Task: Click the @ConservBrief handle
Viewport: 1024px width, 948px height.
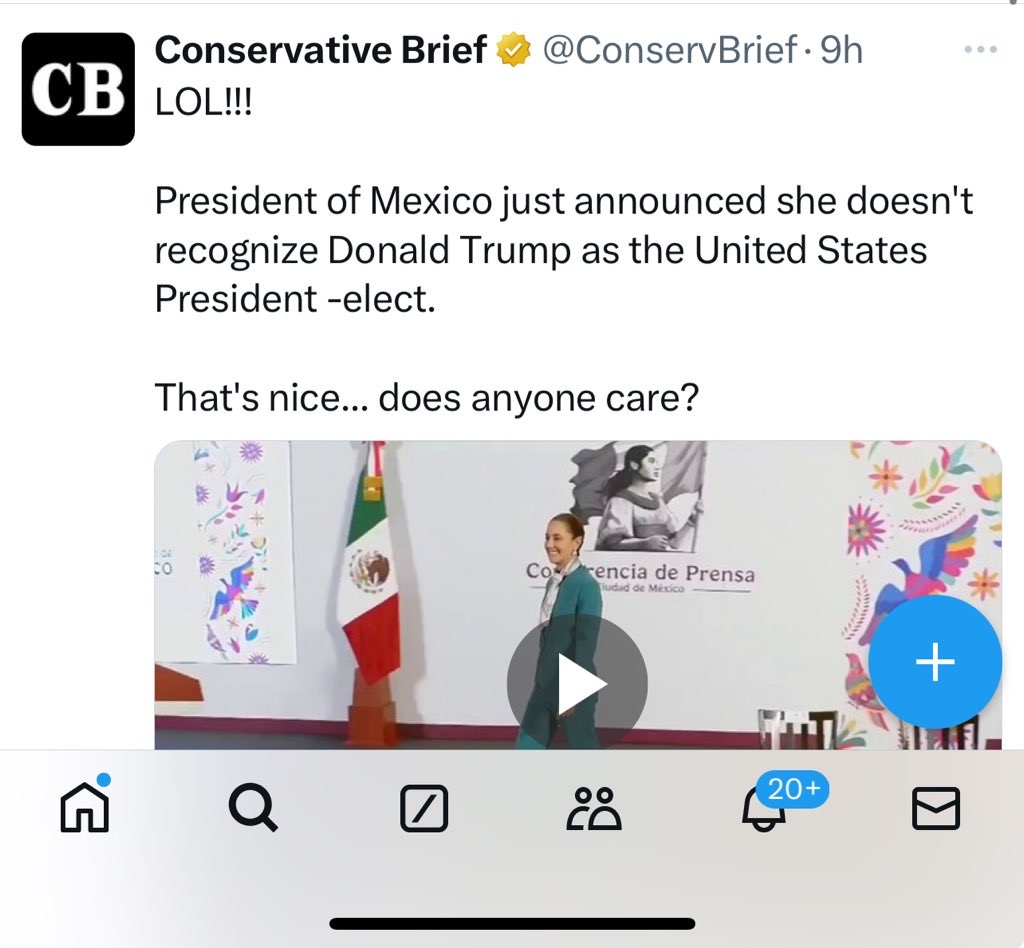Action: [670, 50]
